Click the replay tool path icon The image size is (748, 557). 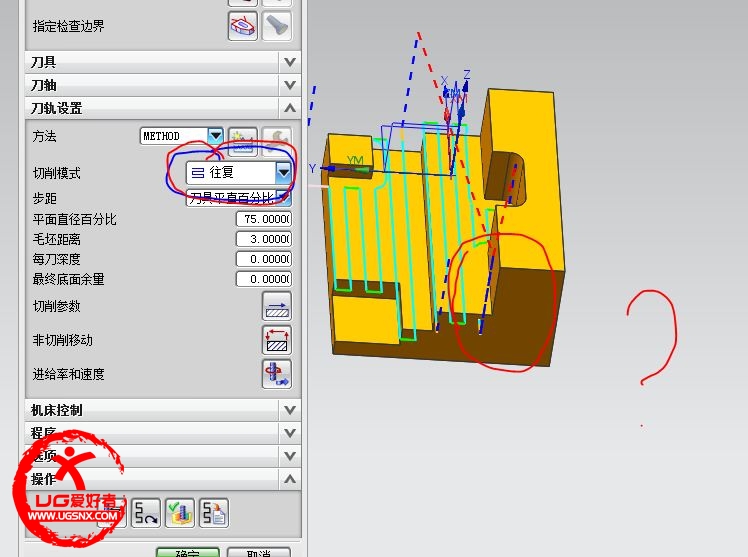tap(145, 513)
